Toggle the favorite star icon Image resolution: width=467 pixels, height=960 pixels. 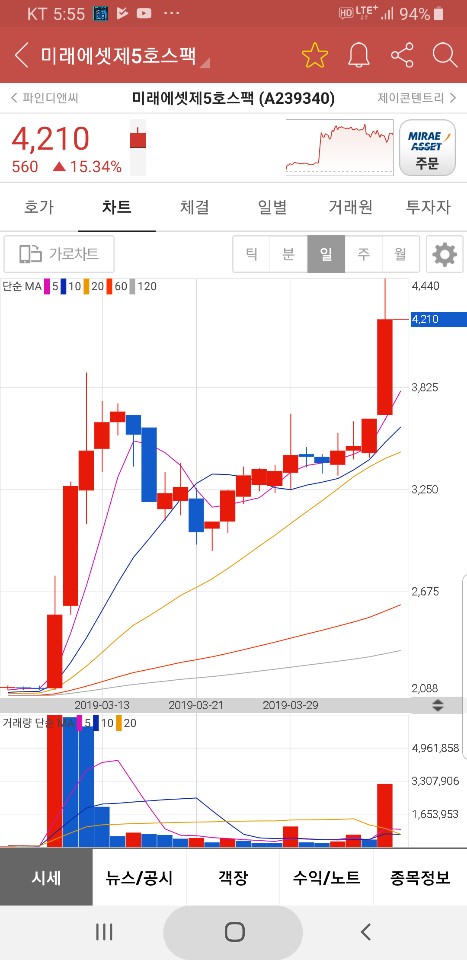pos(315,56)
